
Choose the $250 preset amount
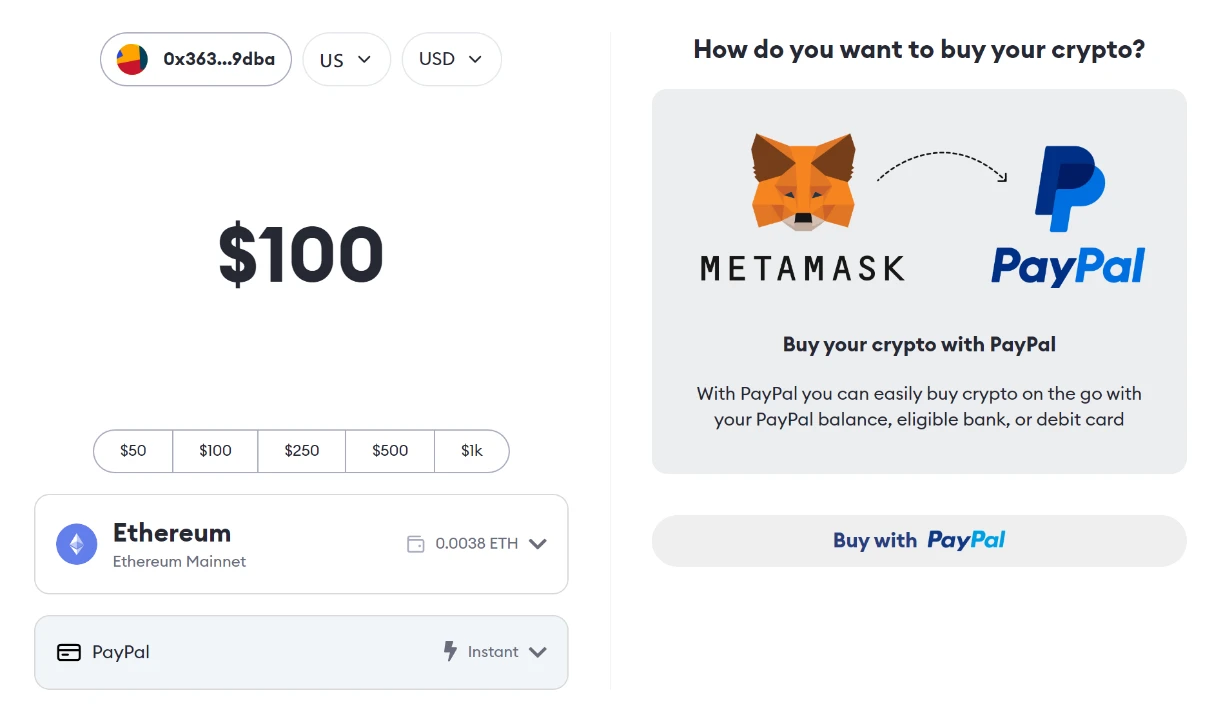click(x=301, y=451)
